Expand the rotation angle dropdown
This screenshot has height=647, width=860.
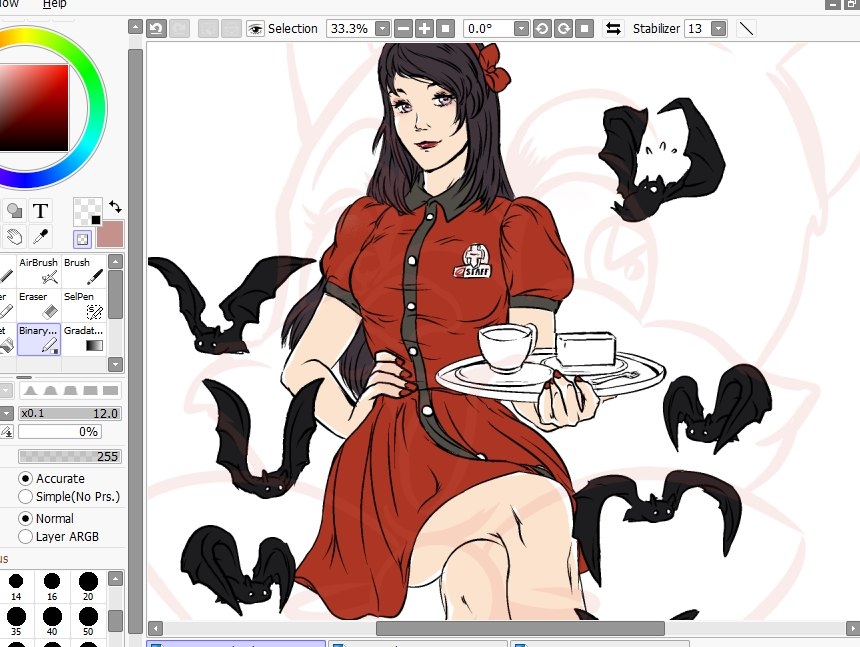(522, 28)
